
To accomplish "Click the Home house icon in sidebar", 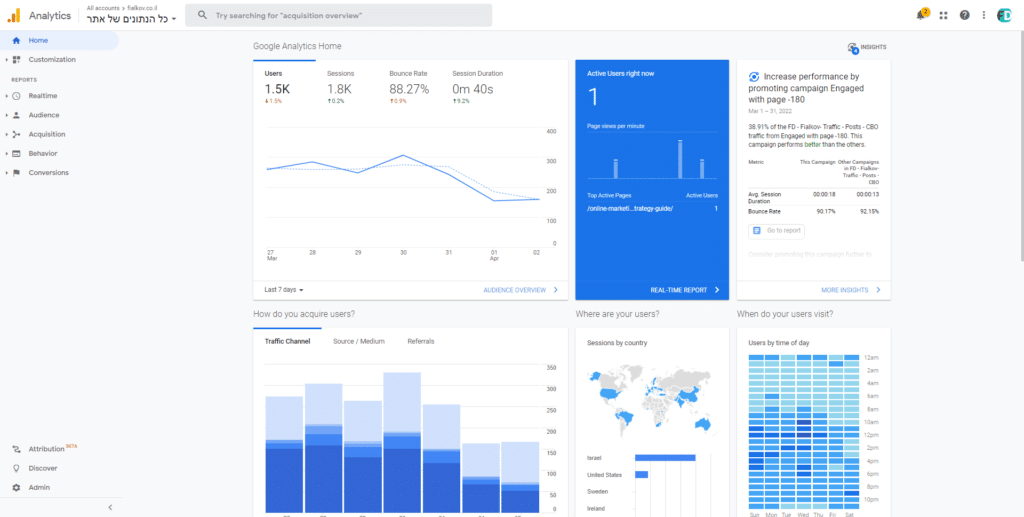I will coord(16,40).
